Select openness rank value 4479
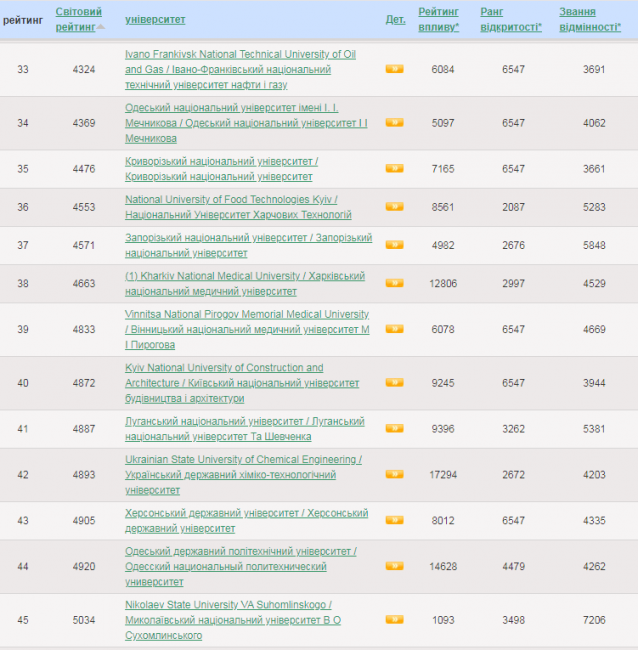 click(513, 566)
